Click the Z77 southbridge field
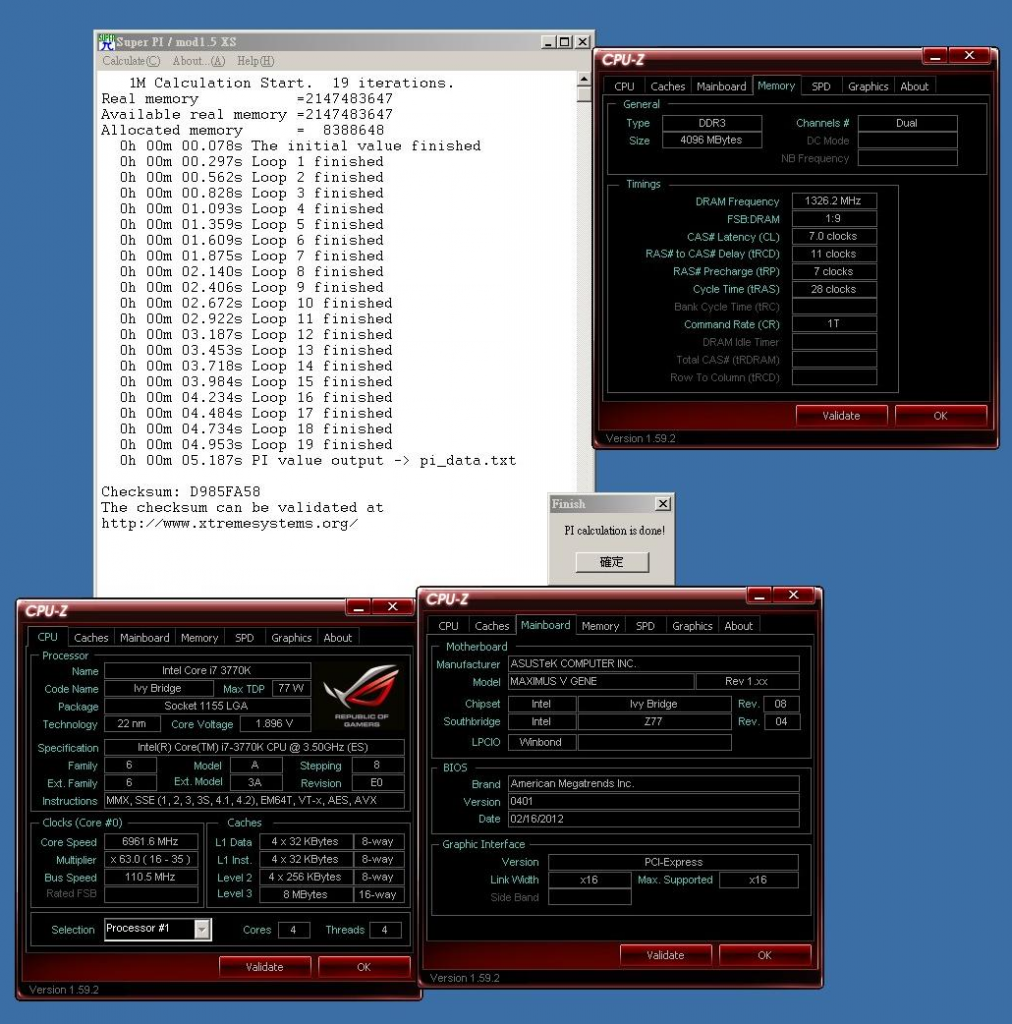The width and height of the screenshot is (1012, 1024). click(654, 721)
